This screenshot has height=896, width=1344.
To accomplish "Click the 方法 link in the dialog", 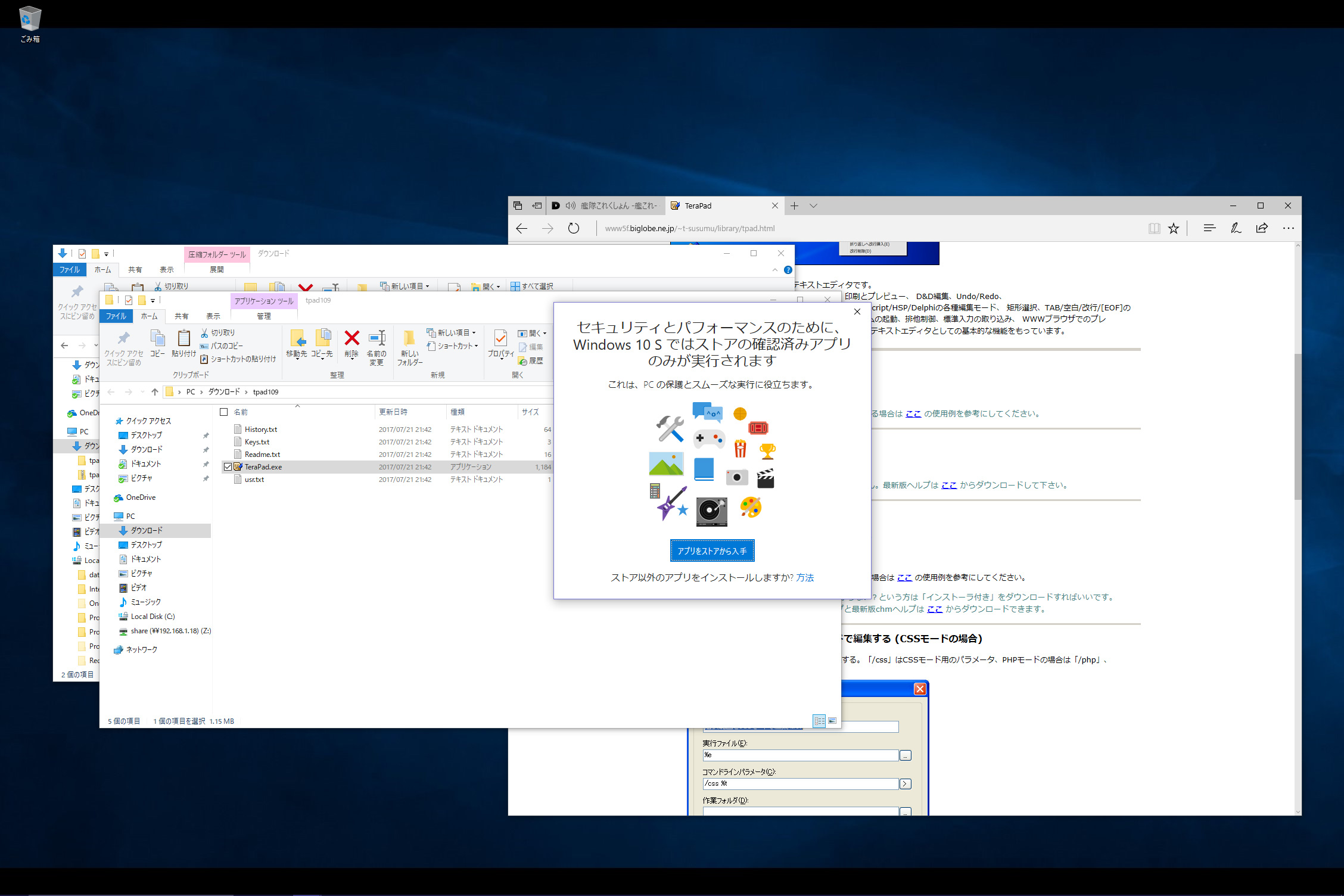I will coord(805,577).
